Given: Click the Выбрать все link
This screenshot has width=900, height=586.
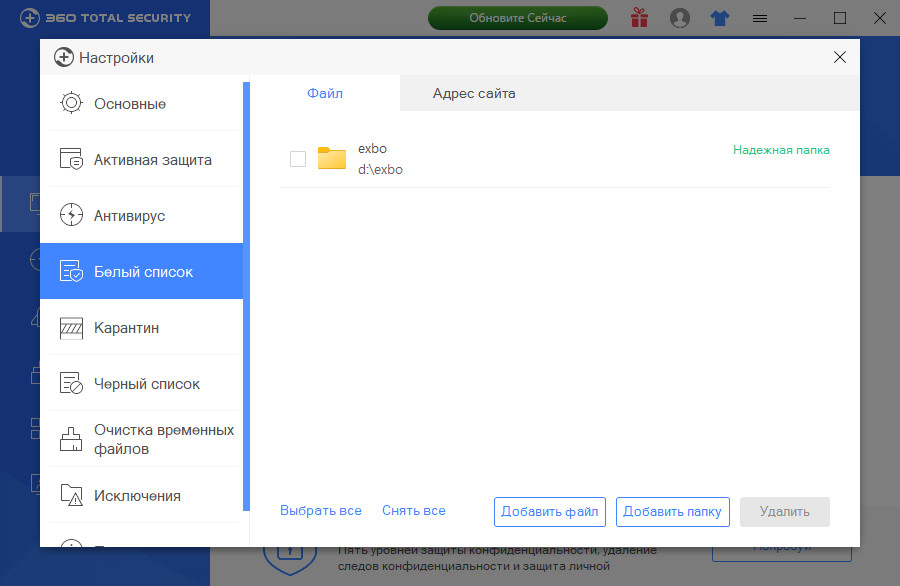Looking at the screenshot, I should tap(321, 511).
